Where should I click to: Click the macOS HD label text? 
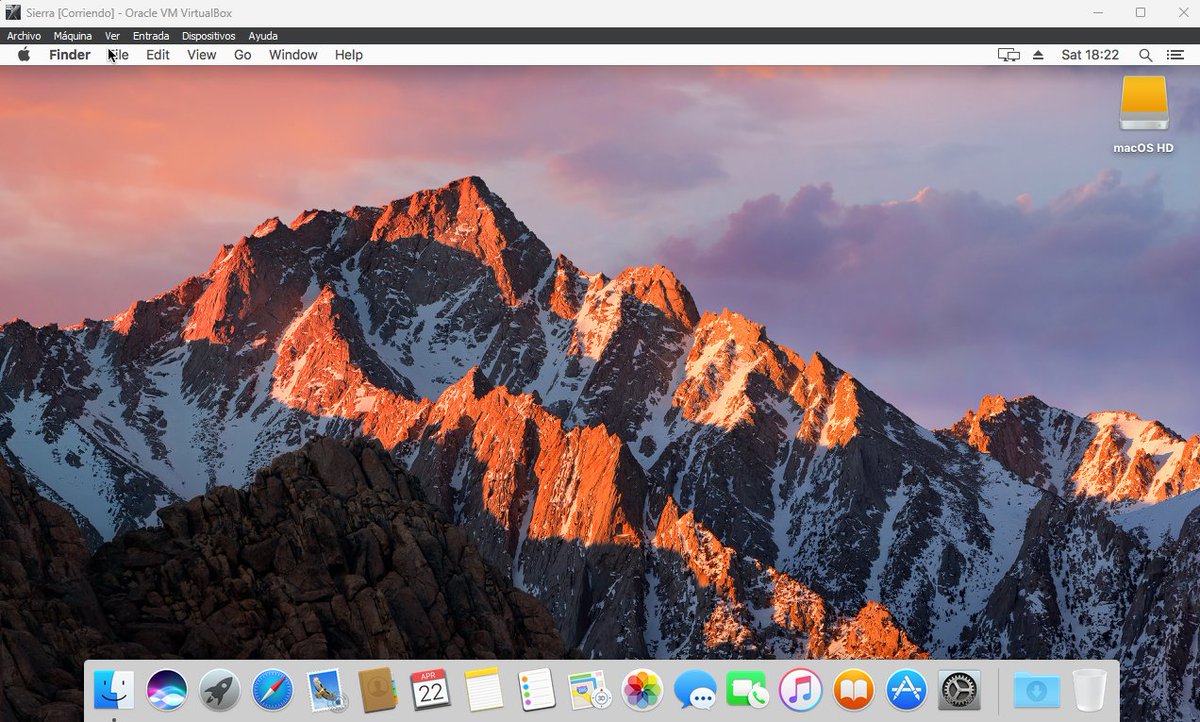pyautogui.click(x=1143, y=148)
